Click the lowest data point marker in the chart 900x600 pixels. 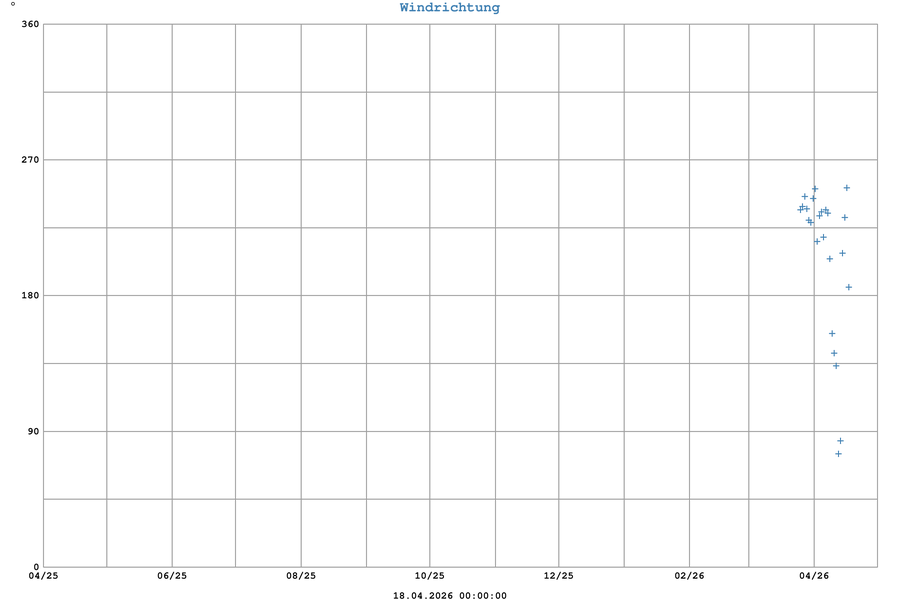click(838, 454)
